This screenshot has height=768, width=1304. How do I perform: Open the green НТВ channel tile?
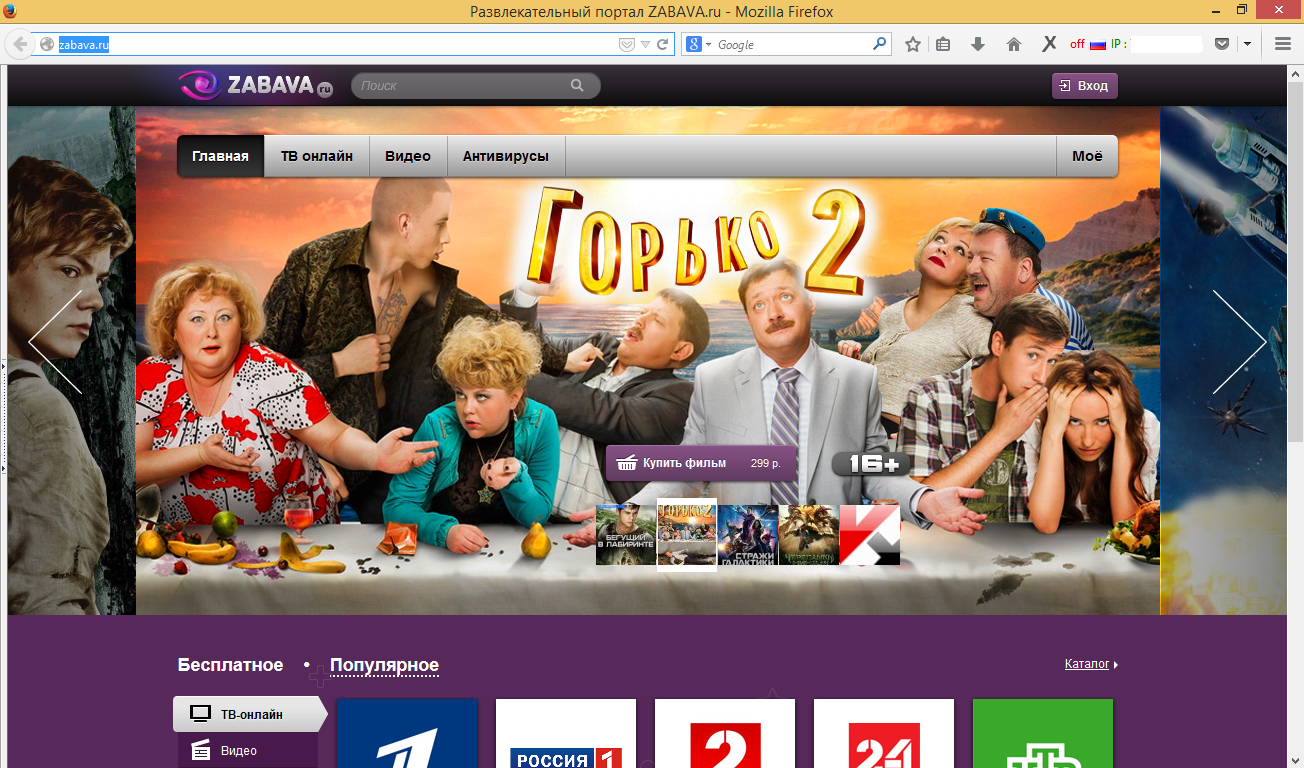tap(1043, 733)
